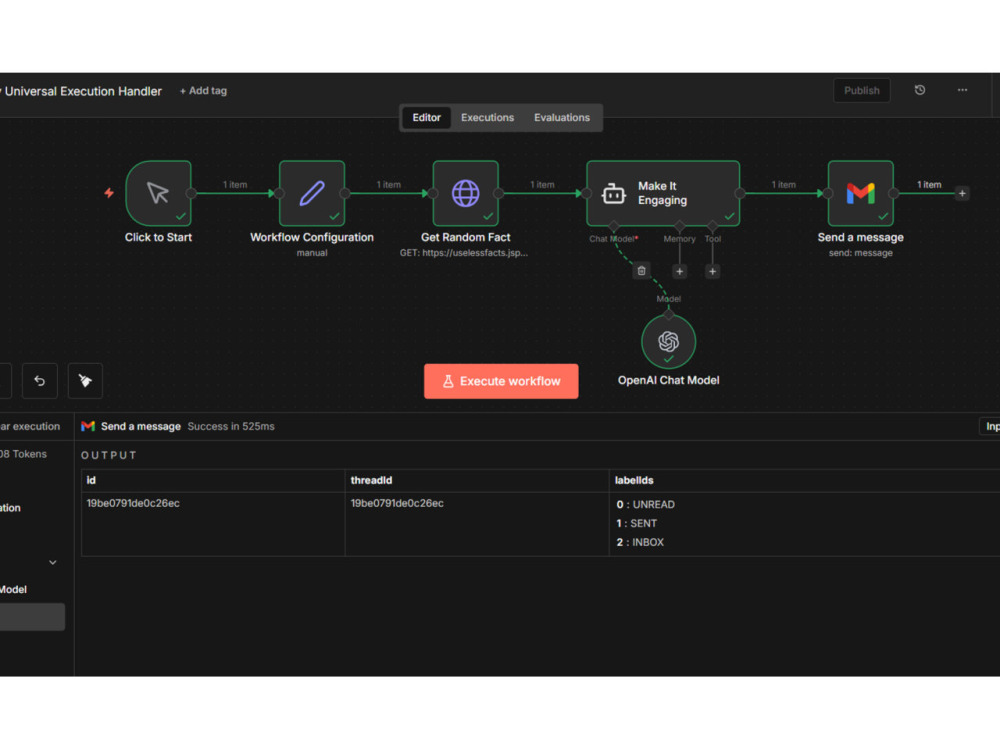Delete the Chat Model connection with trash icon
The image size is (1000, 750).
pyautogui.click(x=642, y=271)
